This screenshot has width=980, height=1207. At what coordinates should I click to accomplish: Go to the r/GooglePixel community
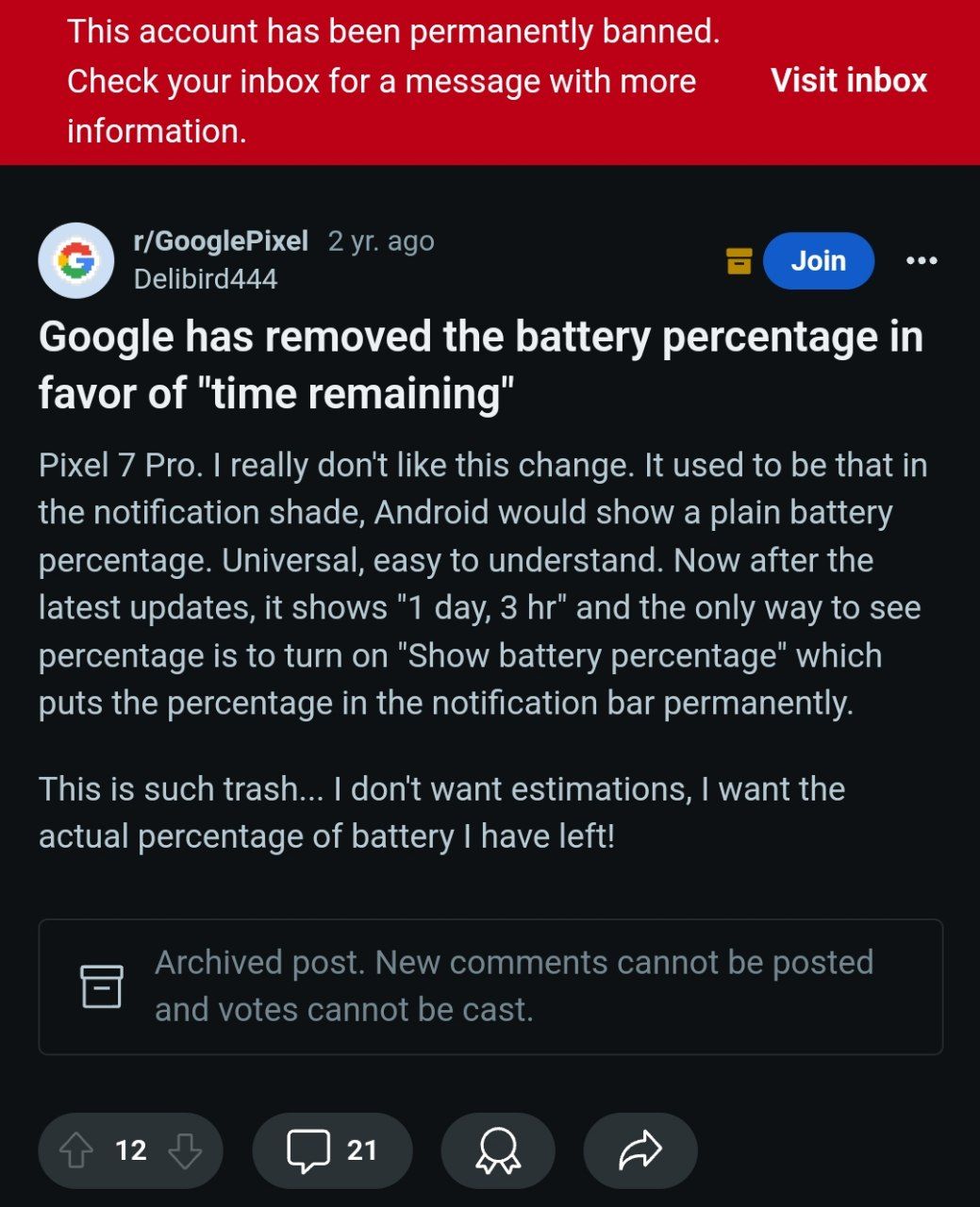coord(221,241)
